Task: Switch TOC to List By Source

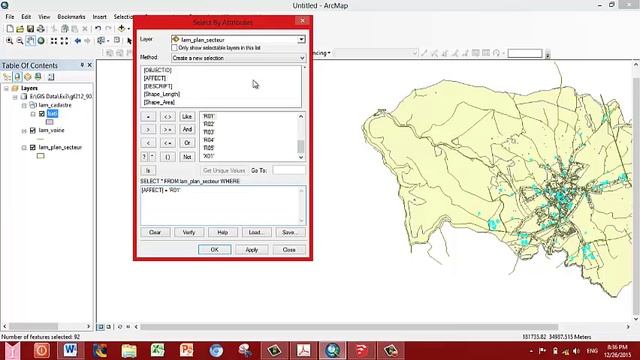Action: click(17, 77)
